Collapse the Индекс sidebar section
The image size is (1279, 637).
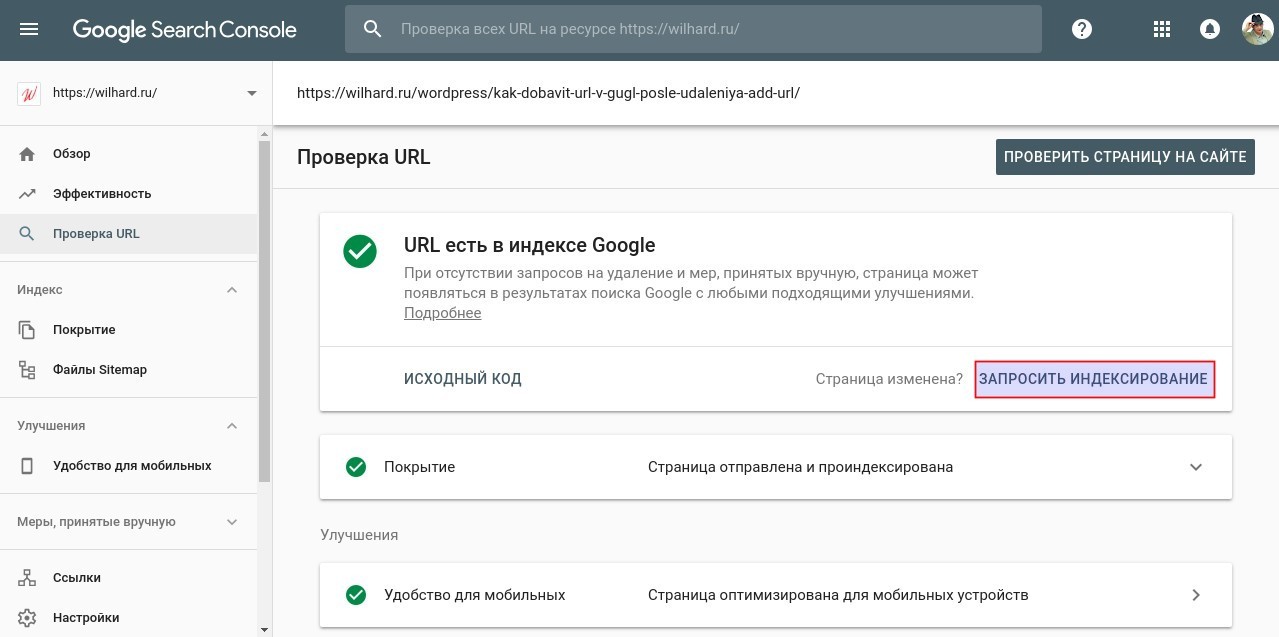point(232,290)
